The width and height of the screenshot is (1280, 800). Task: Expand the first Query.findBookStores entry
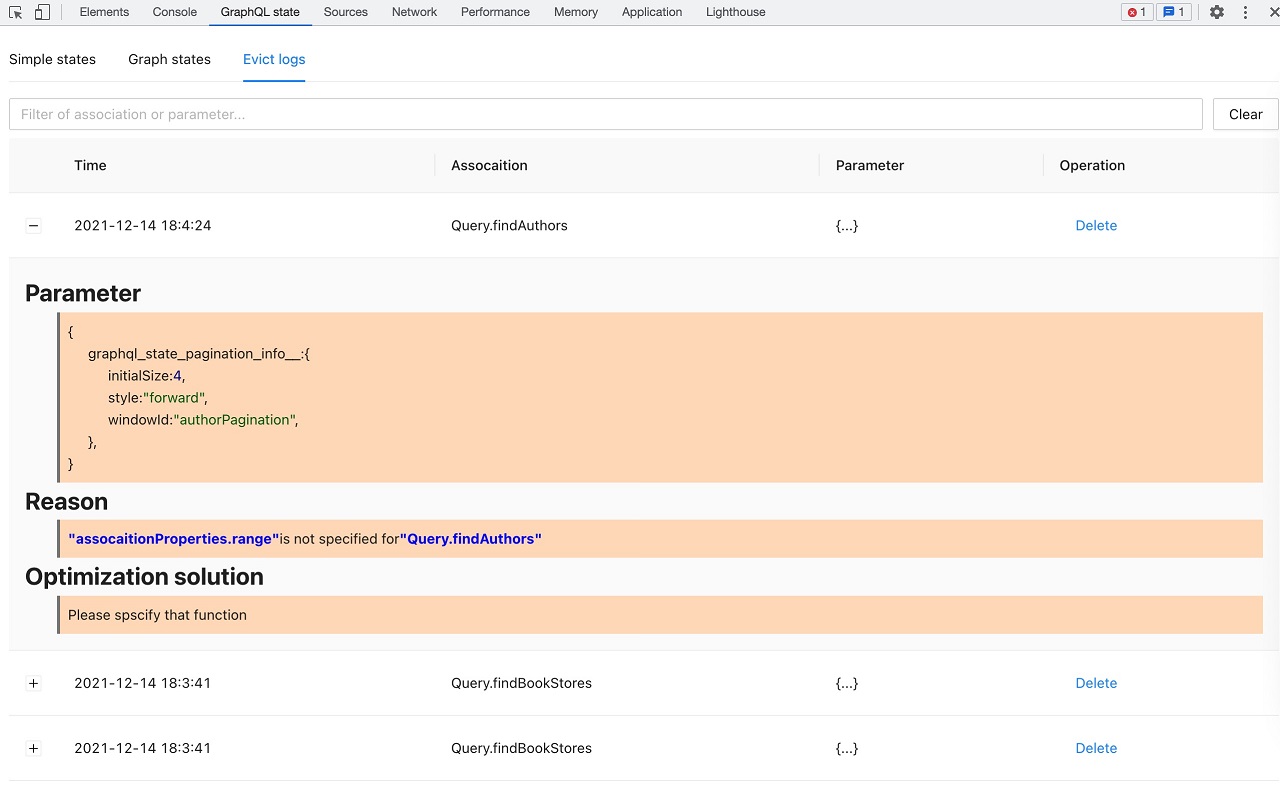point(34,683)
